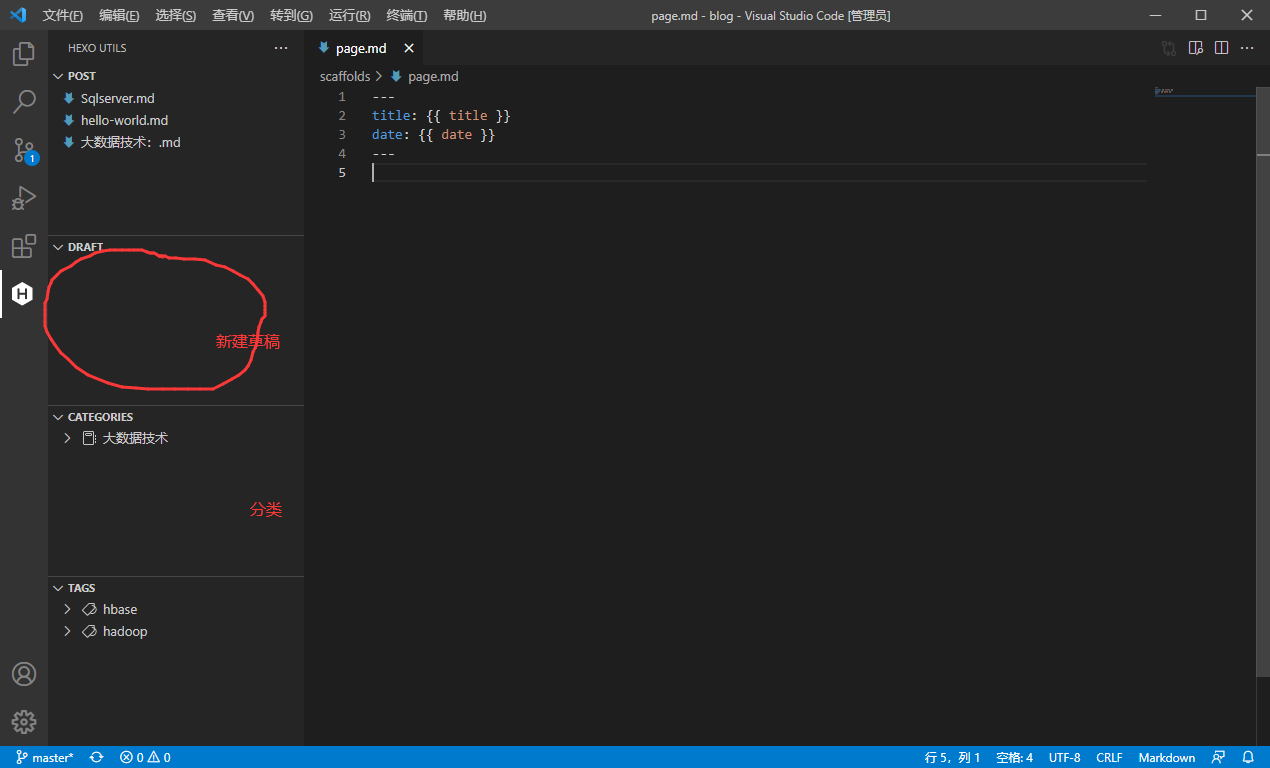Click line number 2 in the gutter

click(x=342, y=116)
